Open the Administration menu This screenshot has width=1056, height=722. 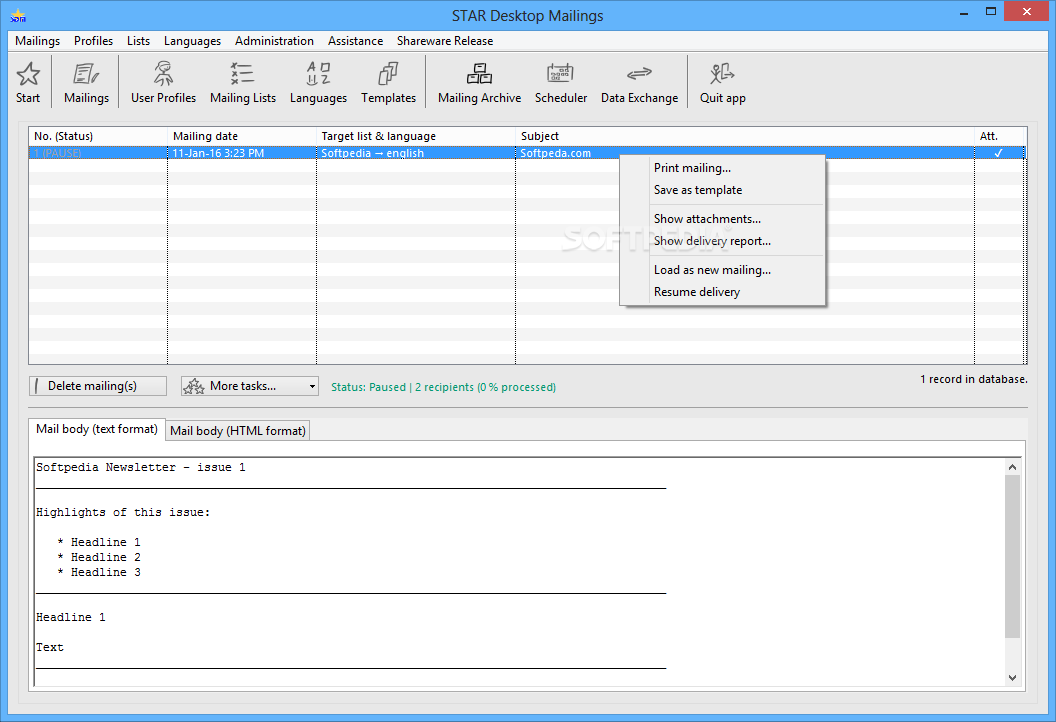pos(274,41)
